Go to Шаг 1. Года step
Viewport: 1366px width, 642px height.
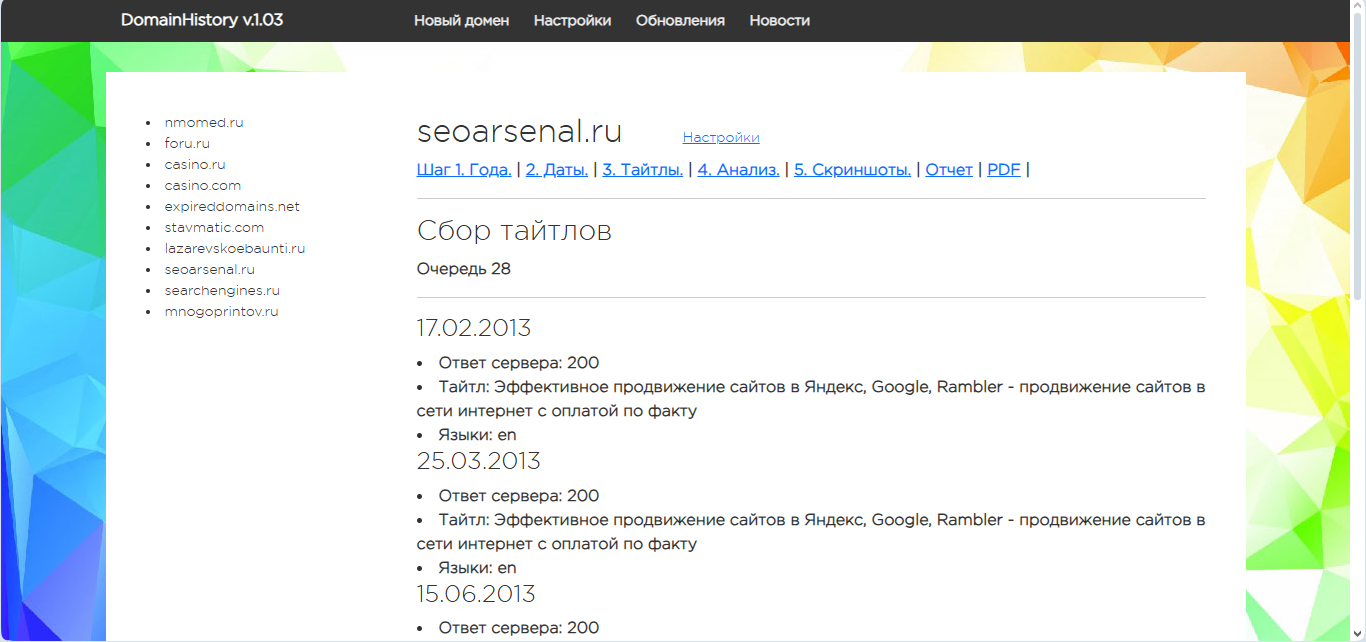pyautogui.click(x=464, y=170)
